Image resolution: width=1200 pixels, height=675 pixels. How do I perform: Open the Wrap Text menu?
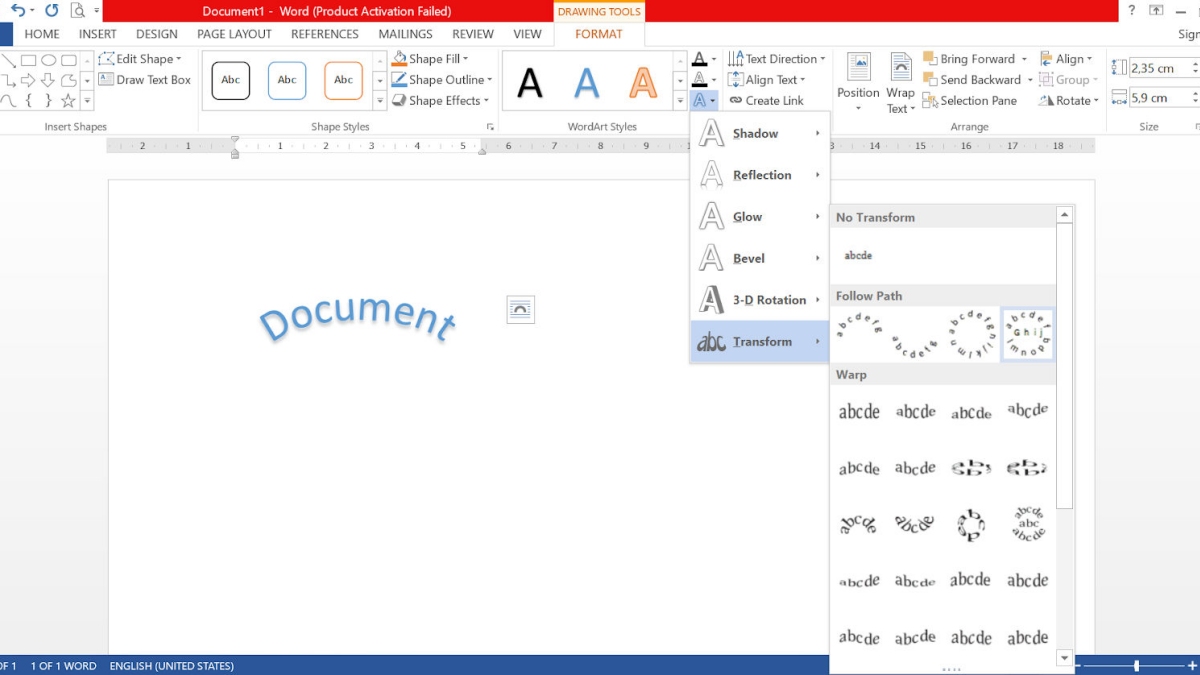900,83
